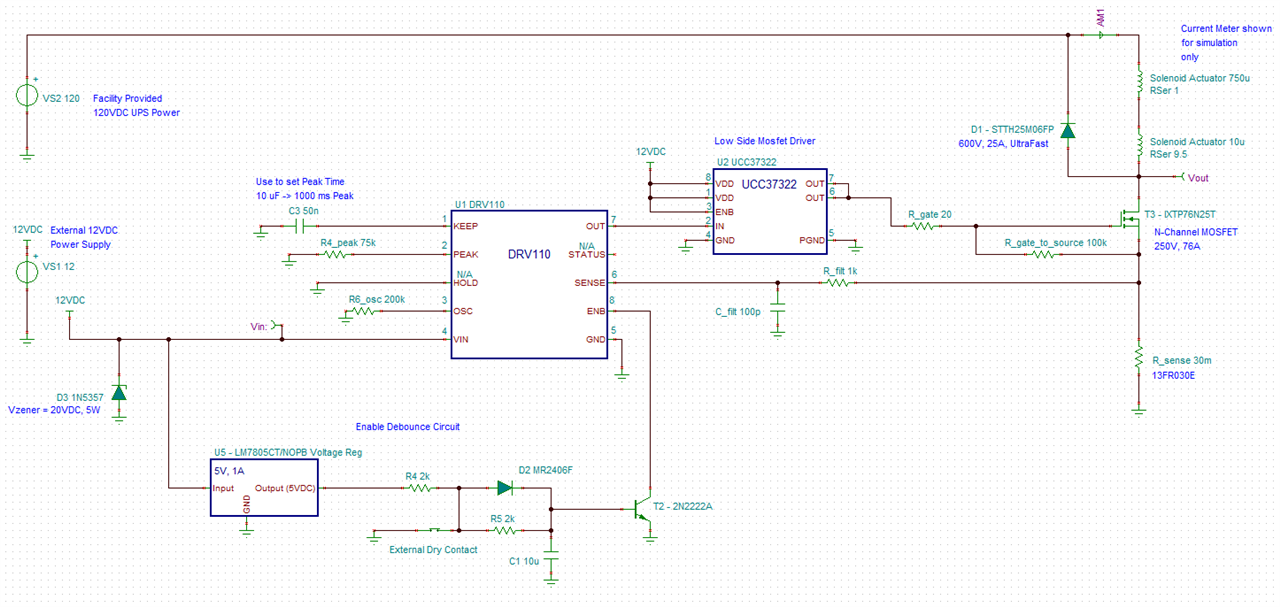
Task: Click the 'RSer 1' label
Action: (1165, 90)
